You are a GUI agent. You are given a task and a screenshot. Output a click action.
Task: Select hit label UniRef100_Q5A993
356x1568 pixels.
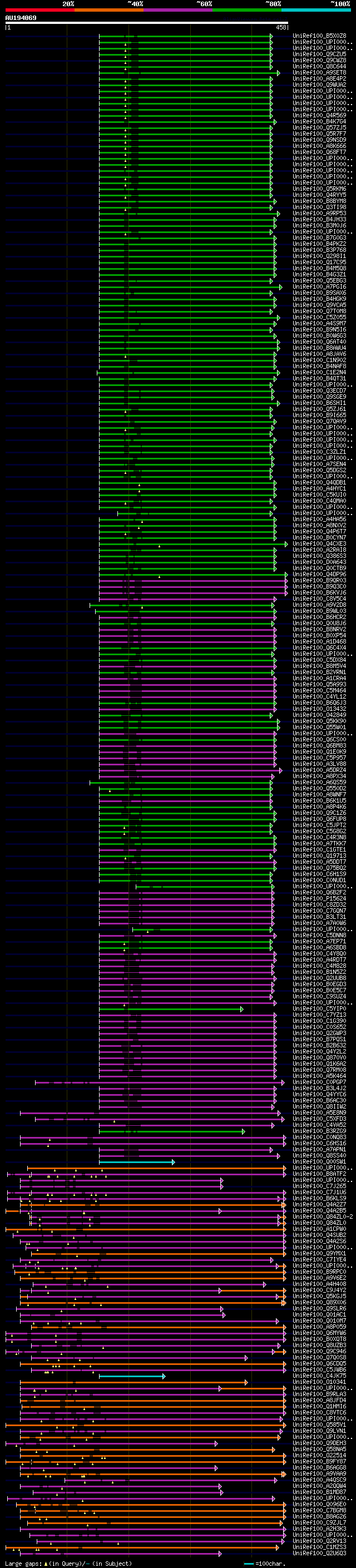pos(319,684)
